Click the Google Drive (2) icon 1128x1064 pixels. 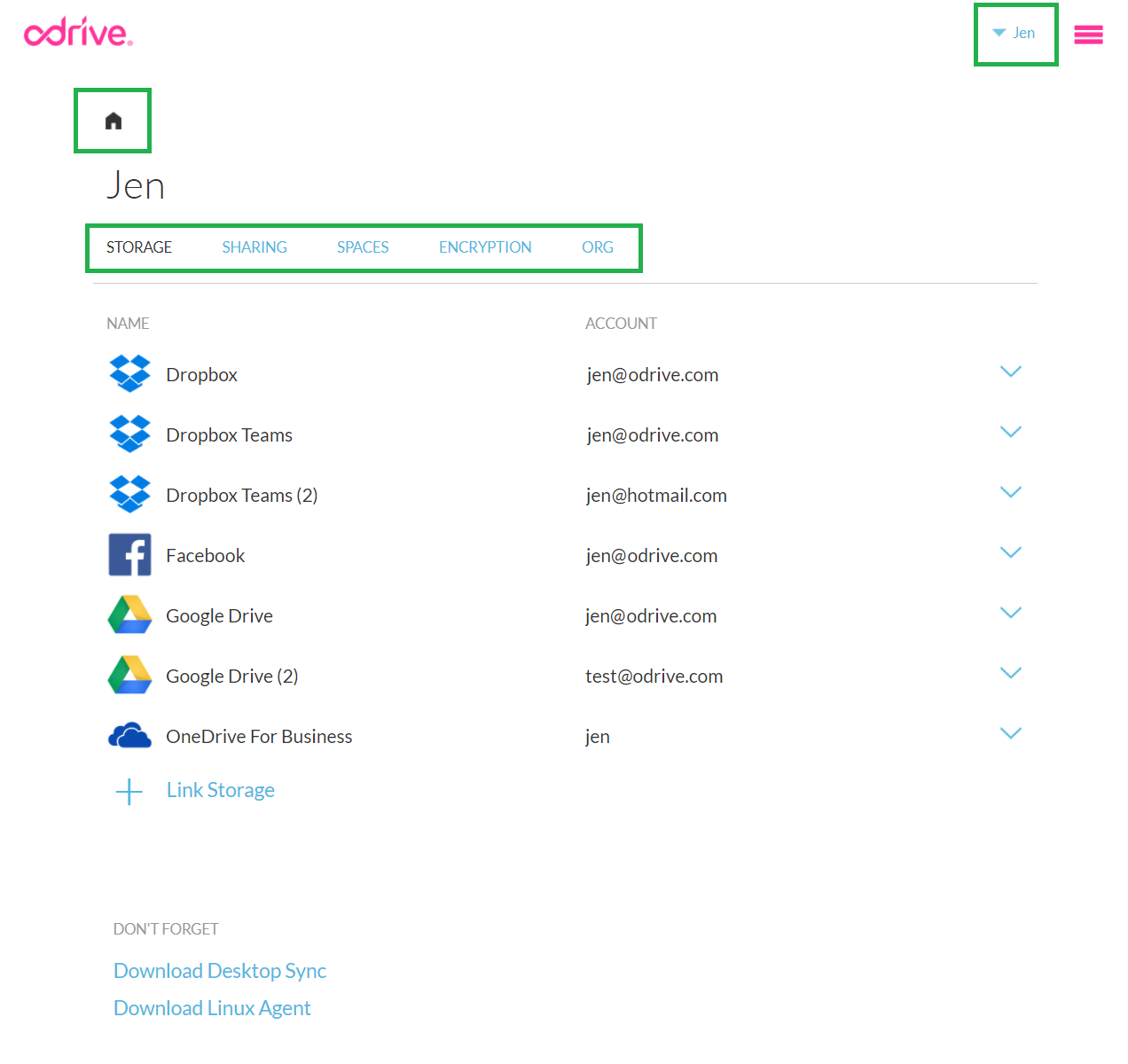(129, 676)
